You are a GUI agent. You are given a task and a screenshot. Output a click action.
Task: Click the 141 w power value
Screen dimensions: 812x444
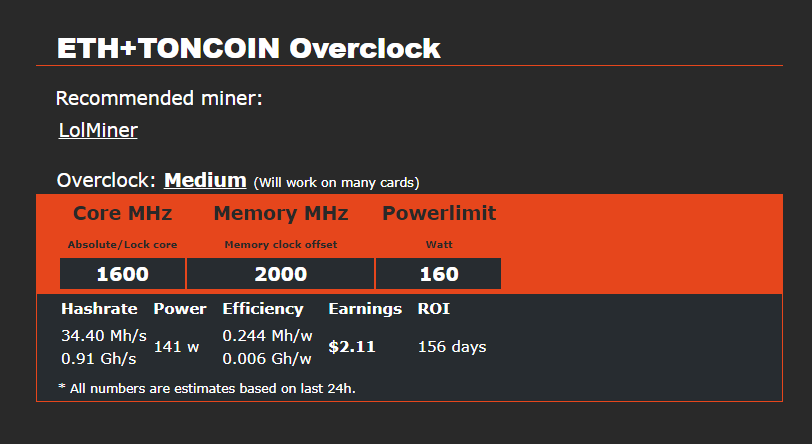tap(177, 347)
